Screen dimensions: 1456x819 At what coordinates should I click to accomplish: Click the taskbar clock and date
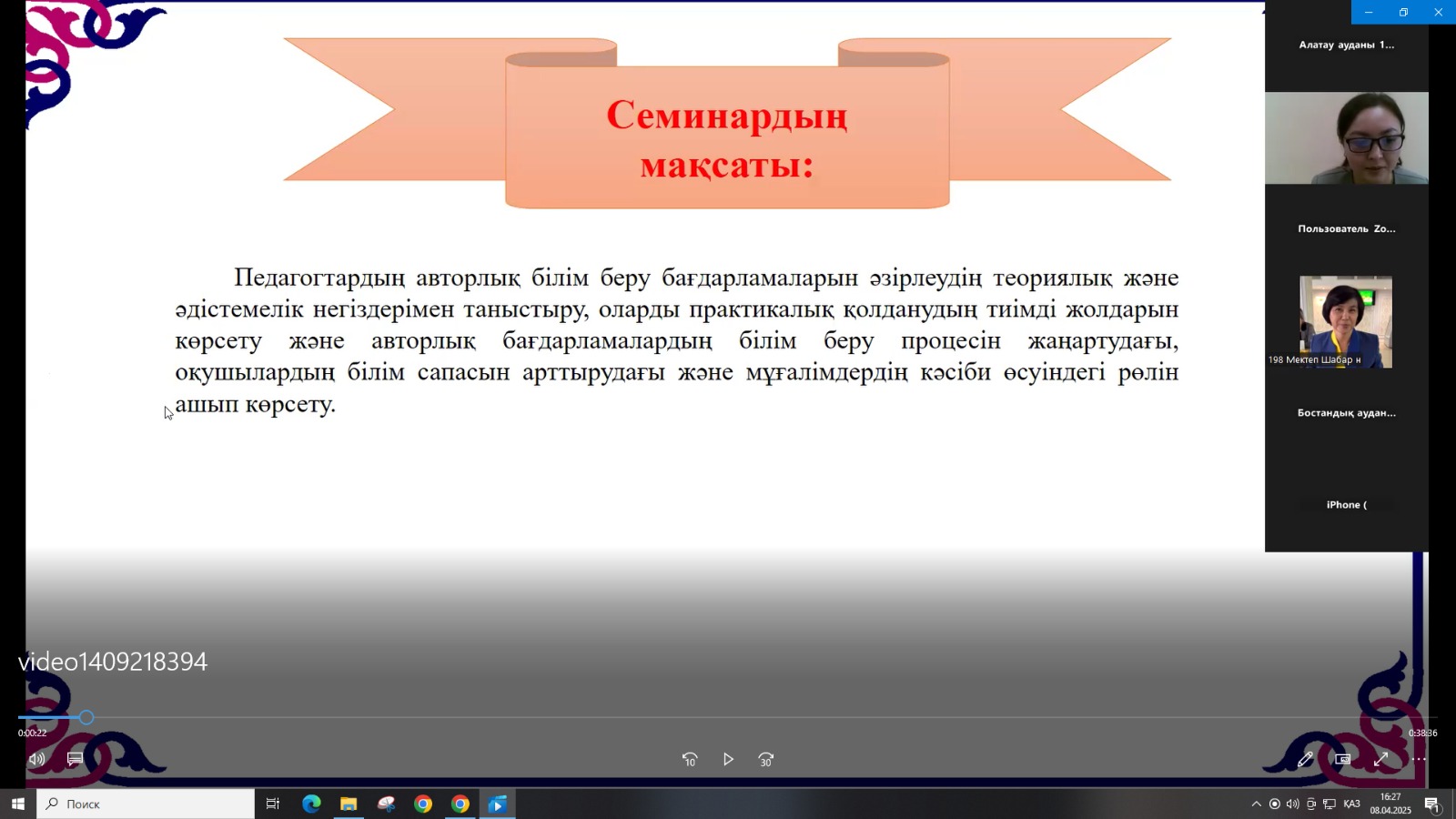(1390, 804)
